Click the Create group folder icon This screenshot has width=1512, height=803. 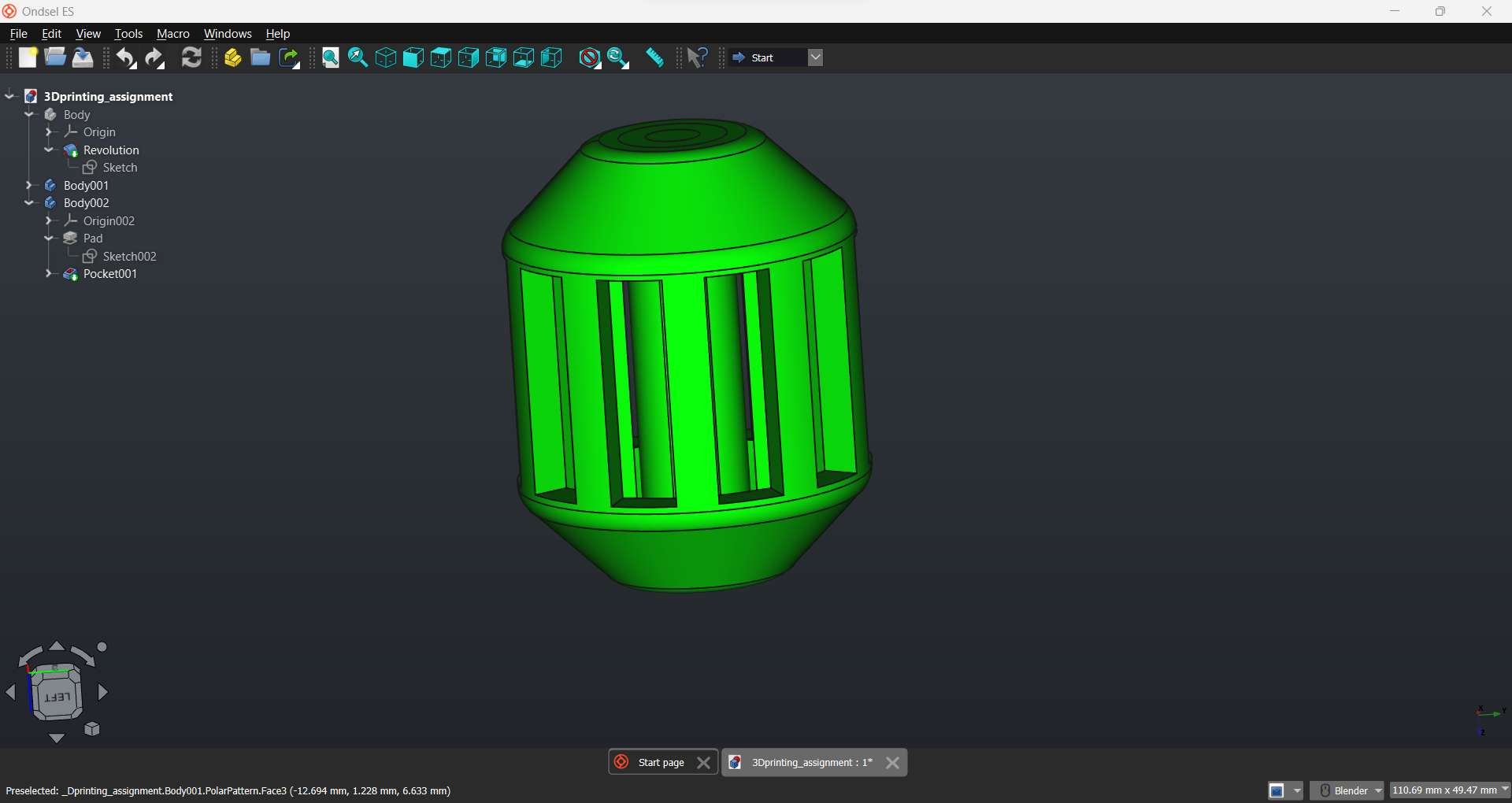pyautogui.click(x=261, y=58)
